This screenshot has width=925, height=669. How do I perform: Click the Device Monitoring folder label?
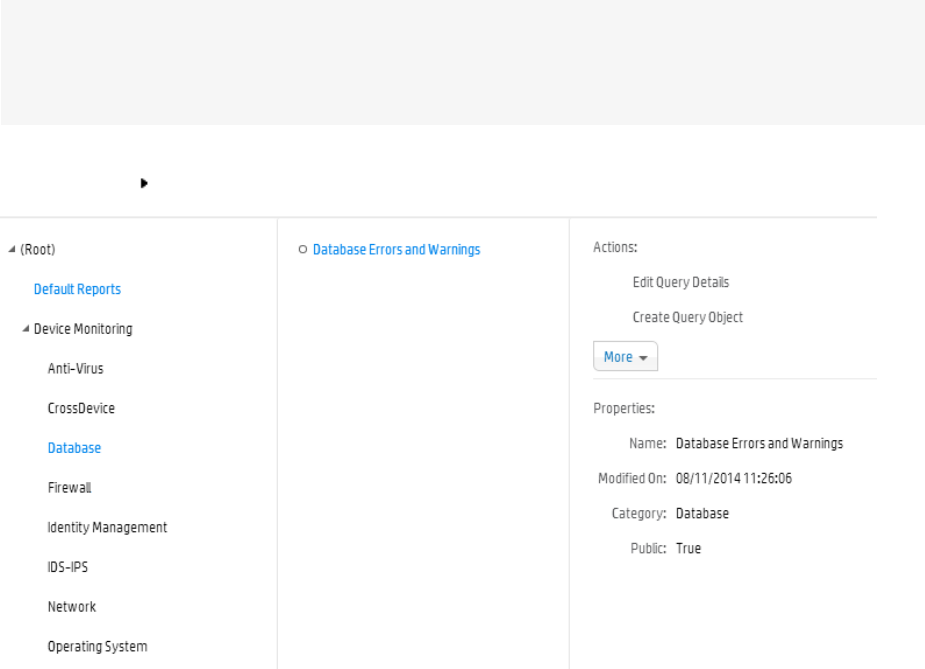pos(83,329)
